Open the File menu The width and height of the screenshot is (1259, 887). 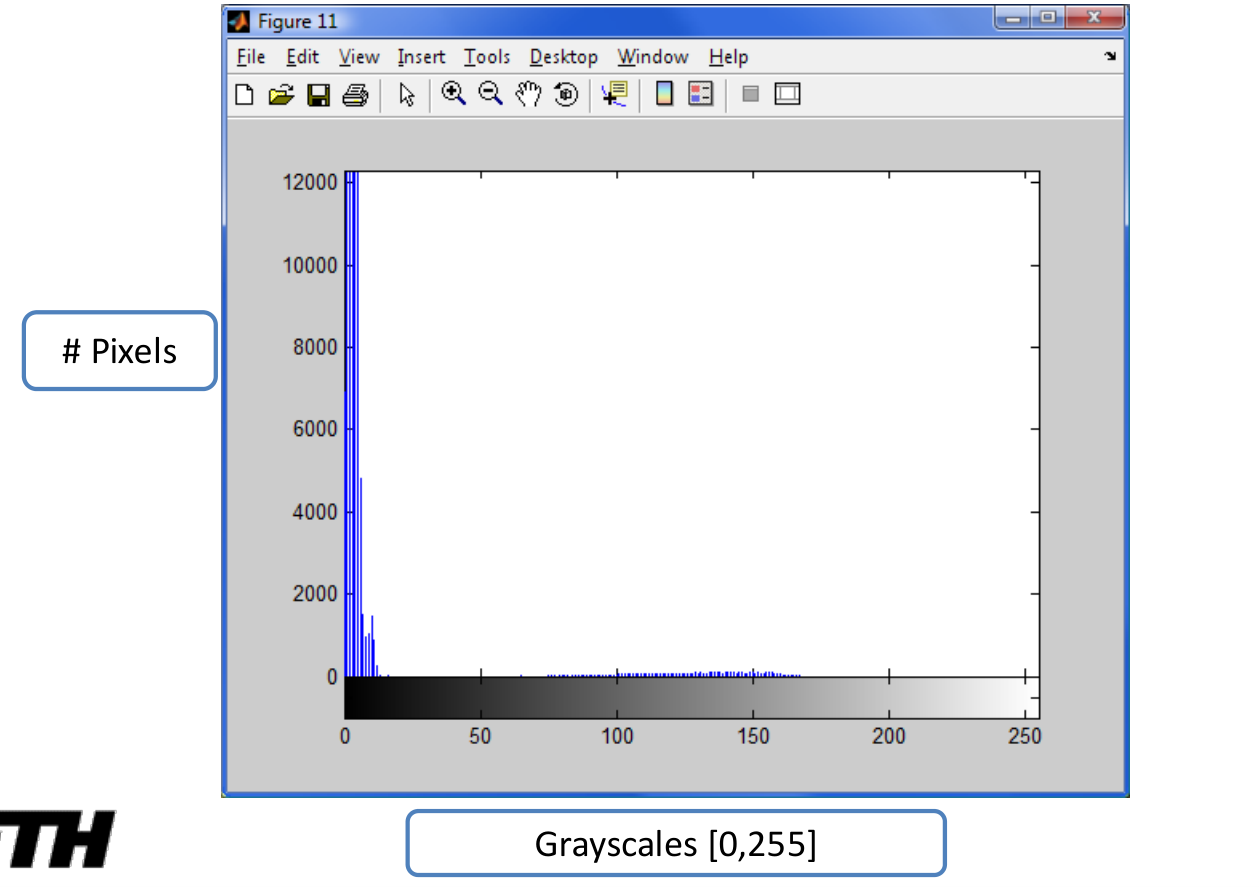click(x=251, y=57)
